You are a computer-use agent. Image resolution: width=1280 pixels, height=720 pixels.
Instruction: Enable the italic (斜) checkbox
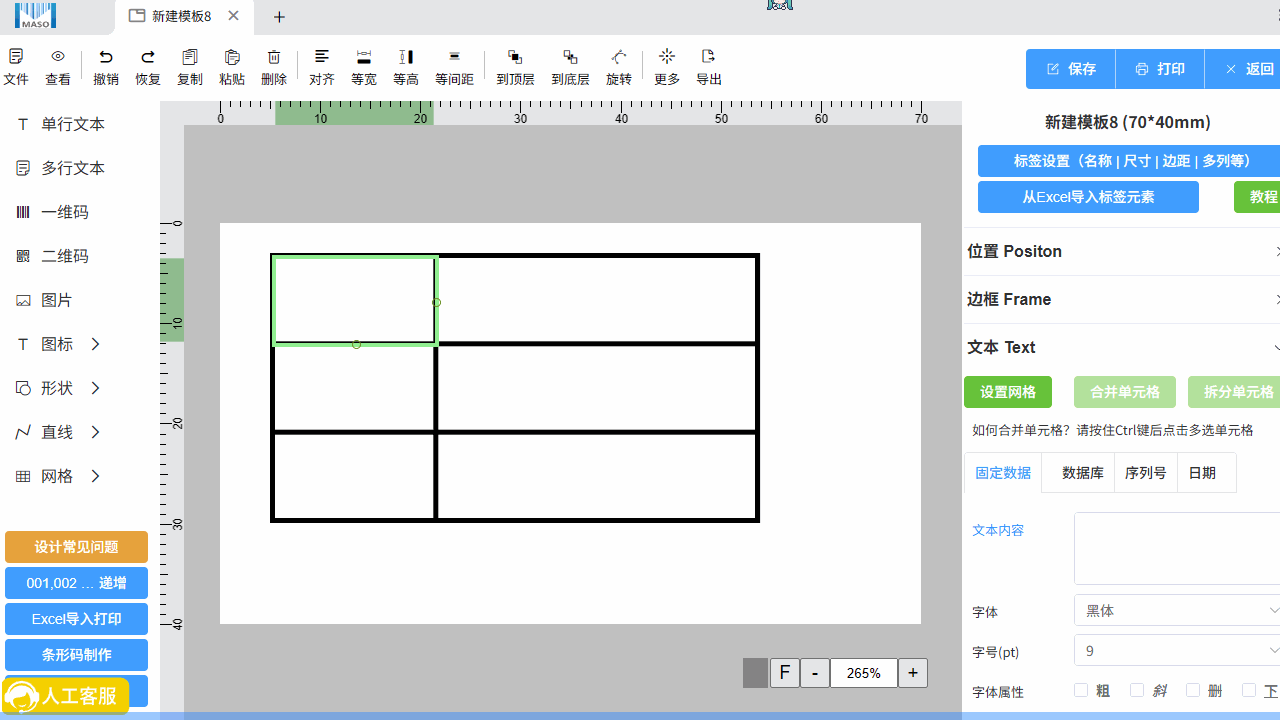point(1137,690)
